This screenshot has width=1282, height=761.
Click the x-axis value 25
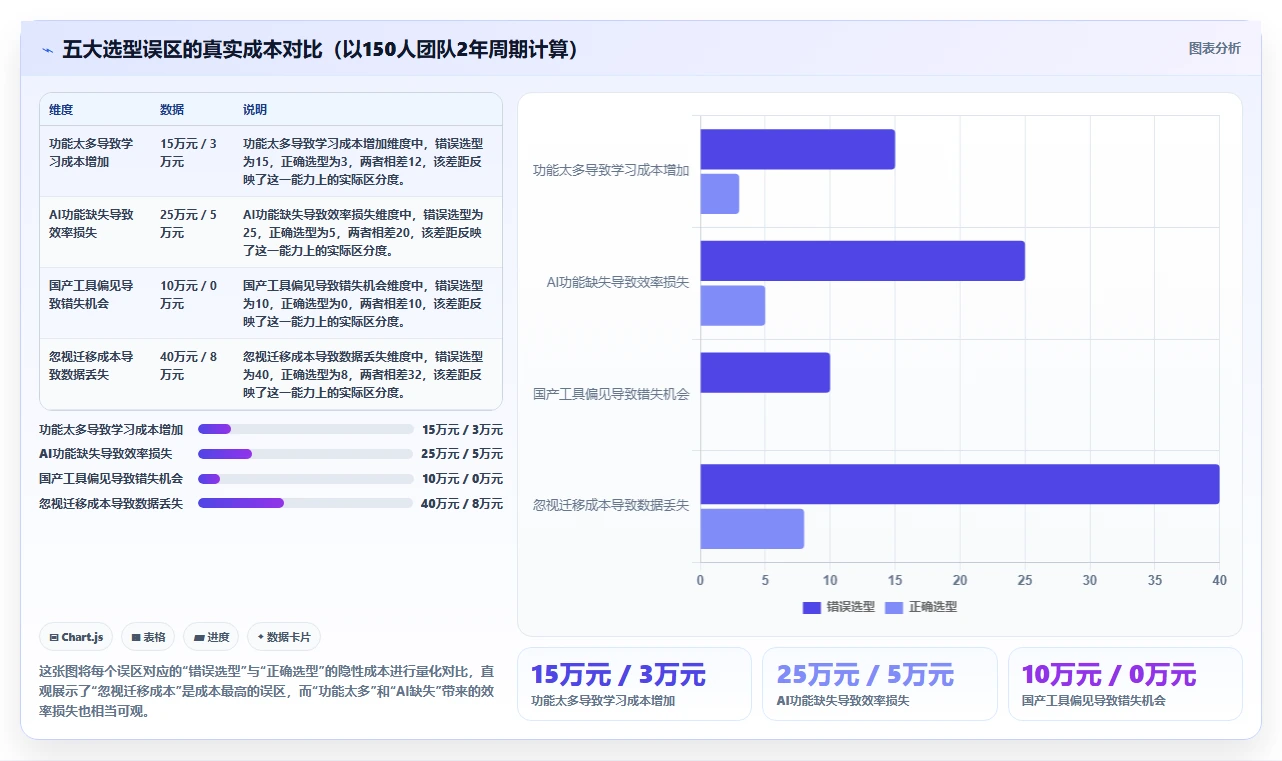pyautogui.click(x=1025, y=580)
